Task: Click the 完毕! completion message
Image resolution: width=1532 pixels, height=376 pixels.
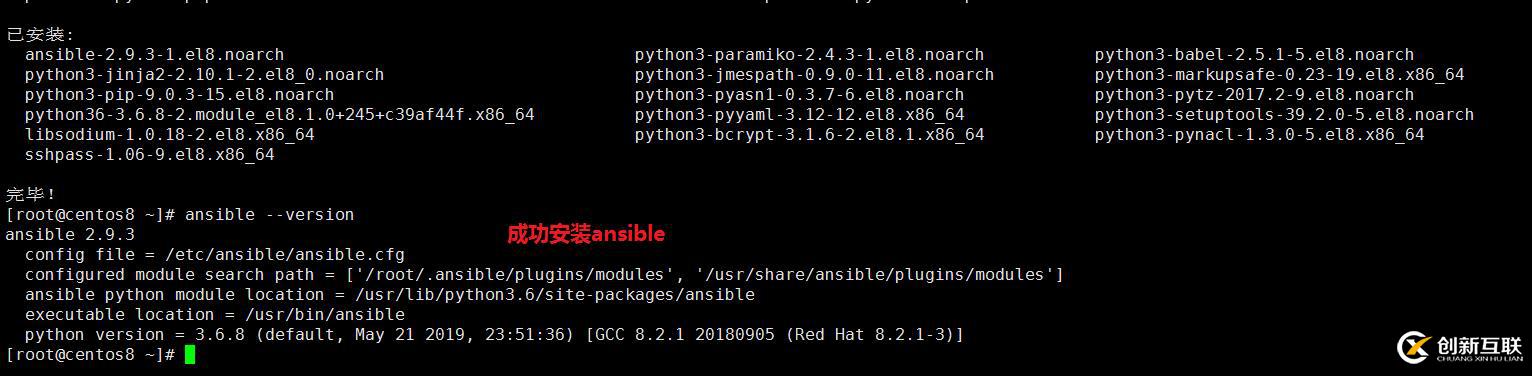Action: point(31,194)
